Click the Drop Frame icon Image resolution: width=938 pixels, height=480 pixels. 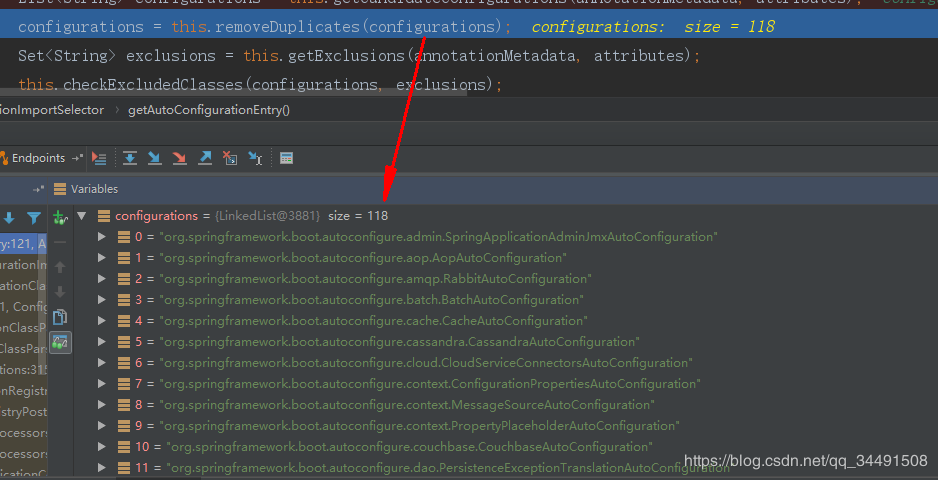(x=230, y=158)
